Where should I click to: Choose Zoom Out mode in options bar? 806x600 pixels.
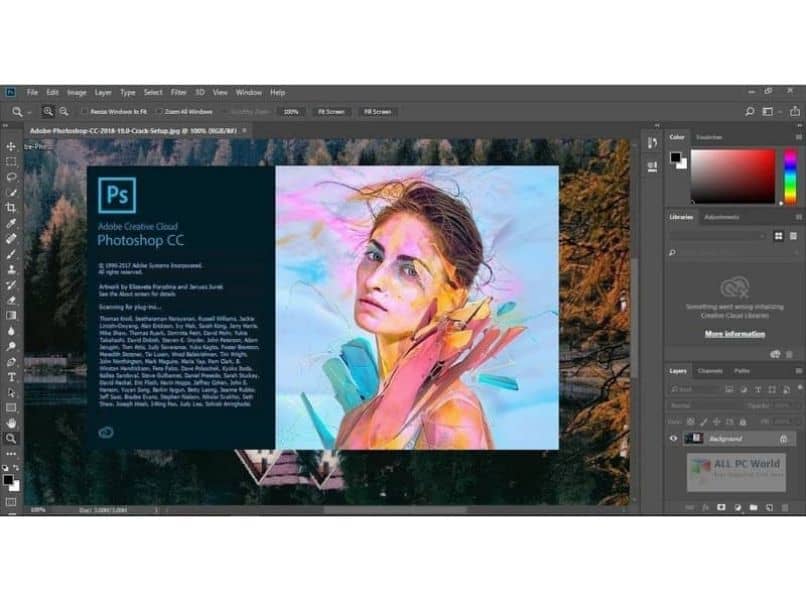pyautogui.click(x=64, y=112)
